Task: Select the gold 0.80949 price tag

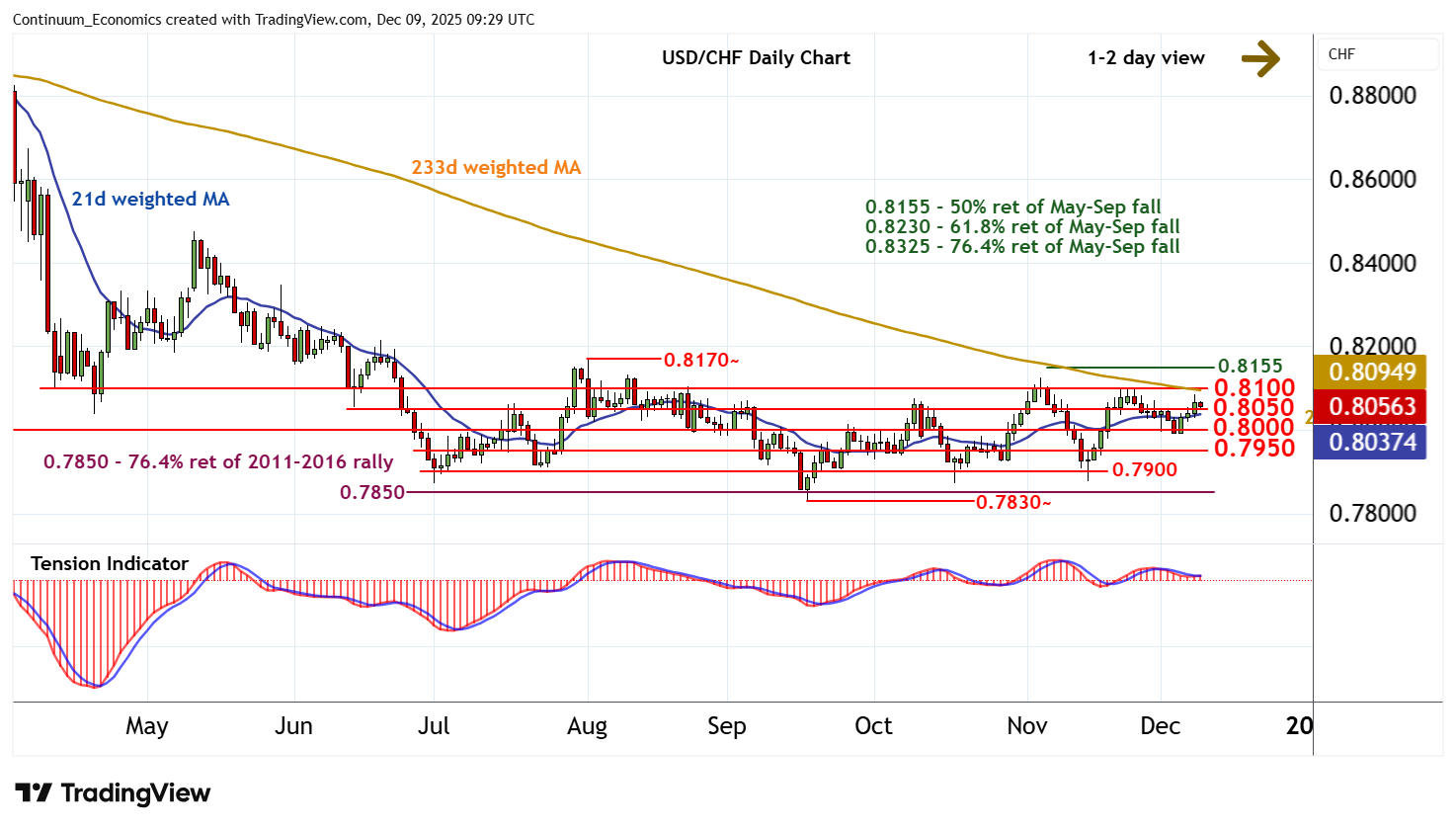Action: click(x=1372, y=372)
